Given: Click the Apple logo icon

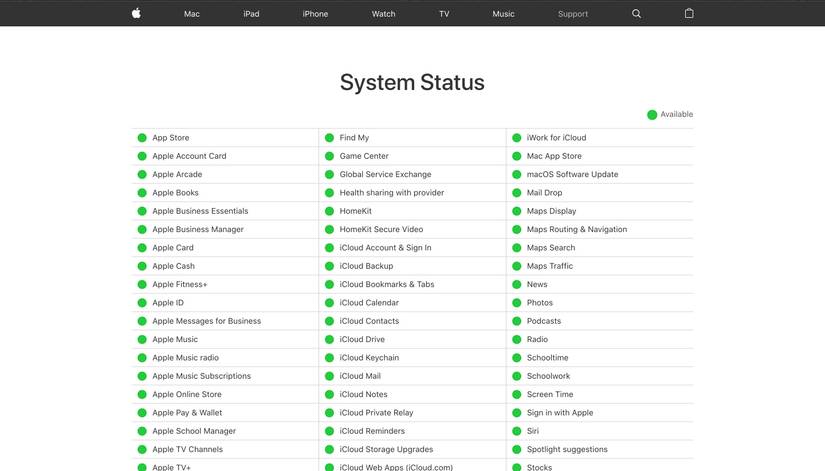Looking at the screenshot, I should (136, 13).
